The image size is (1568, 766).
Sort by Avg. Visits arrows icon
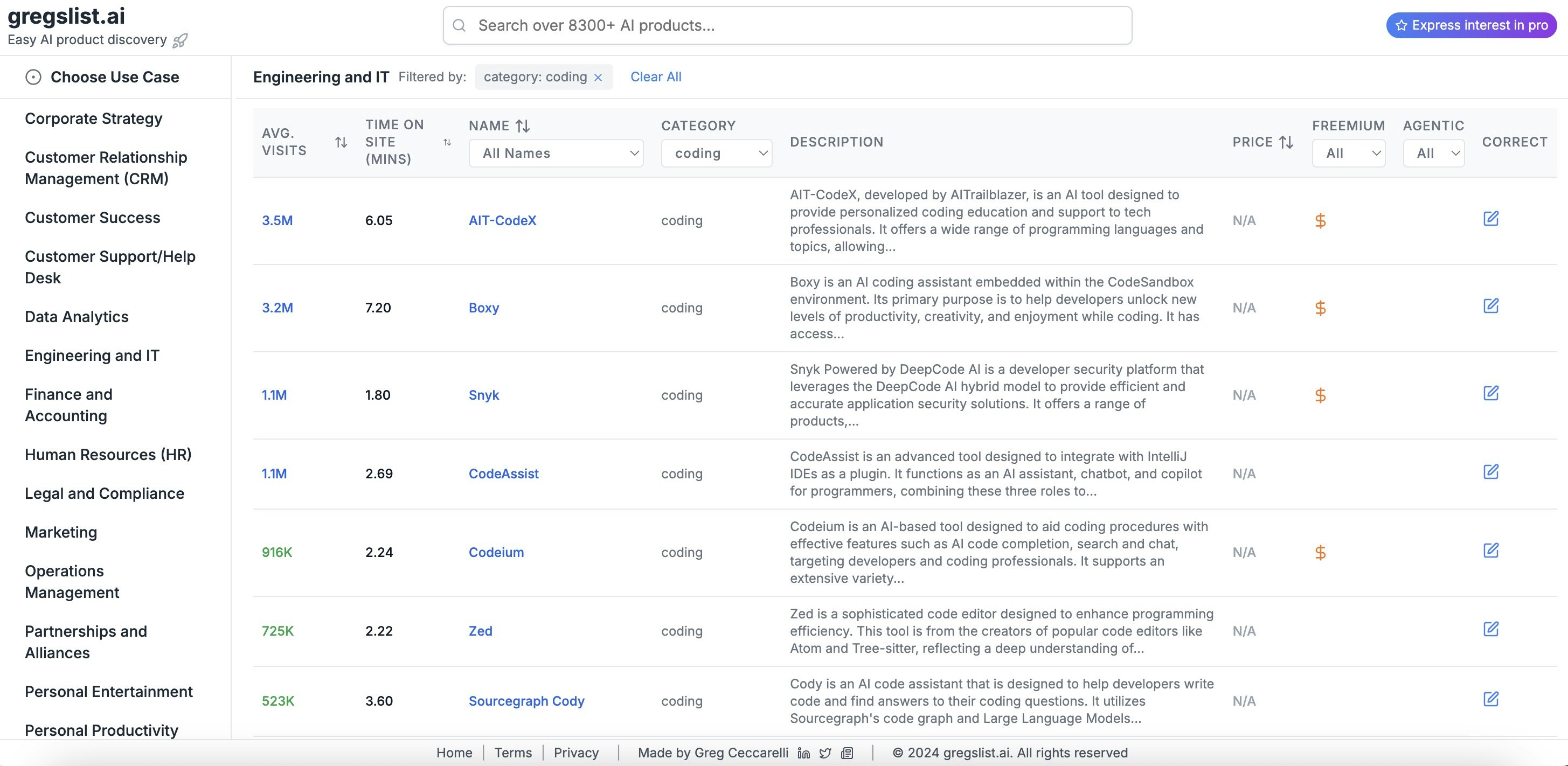pyautogui.click(x=341, y=142)
